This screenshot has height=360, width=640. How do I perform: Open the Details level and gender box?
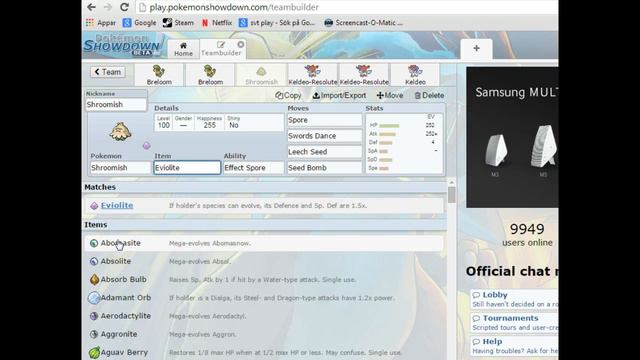point(219,122)
